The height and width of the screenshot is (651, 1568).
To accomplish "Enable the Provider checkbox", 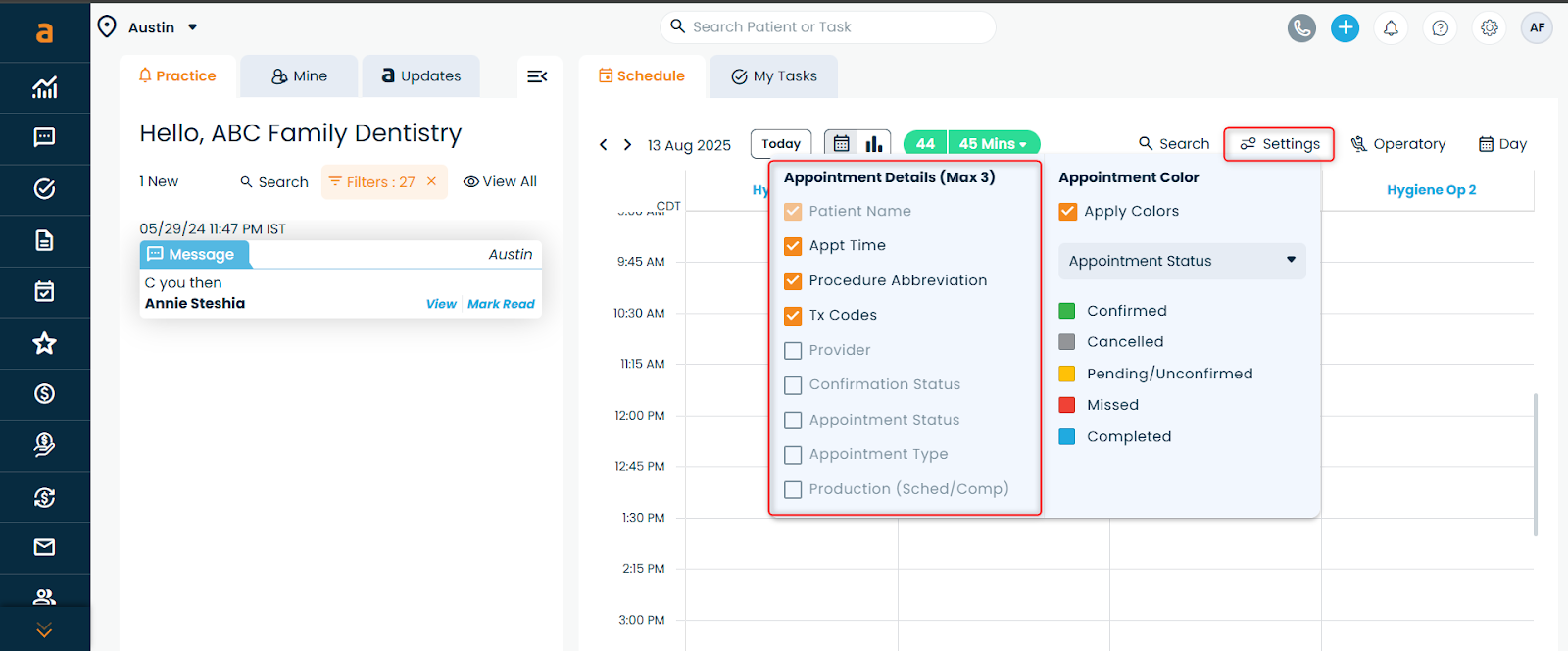I will point(793,351).
